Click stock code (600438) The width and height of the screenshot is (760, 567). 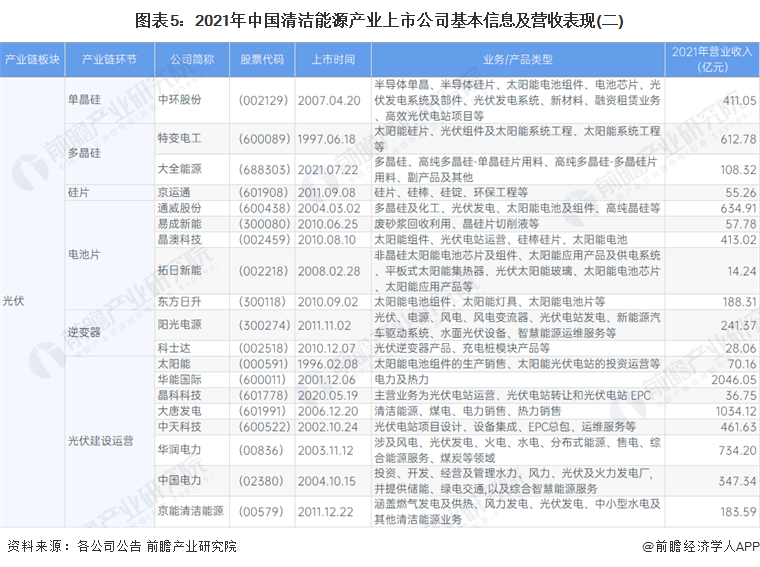coord(264,208)
